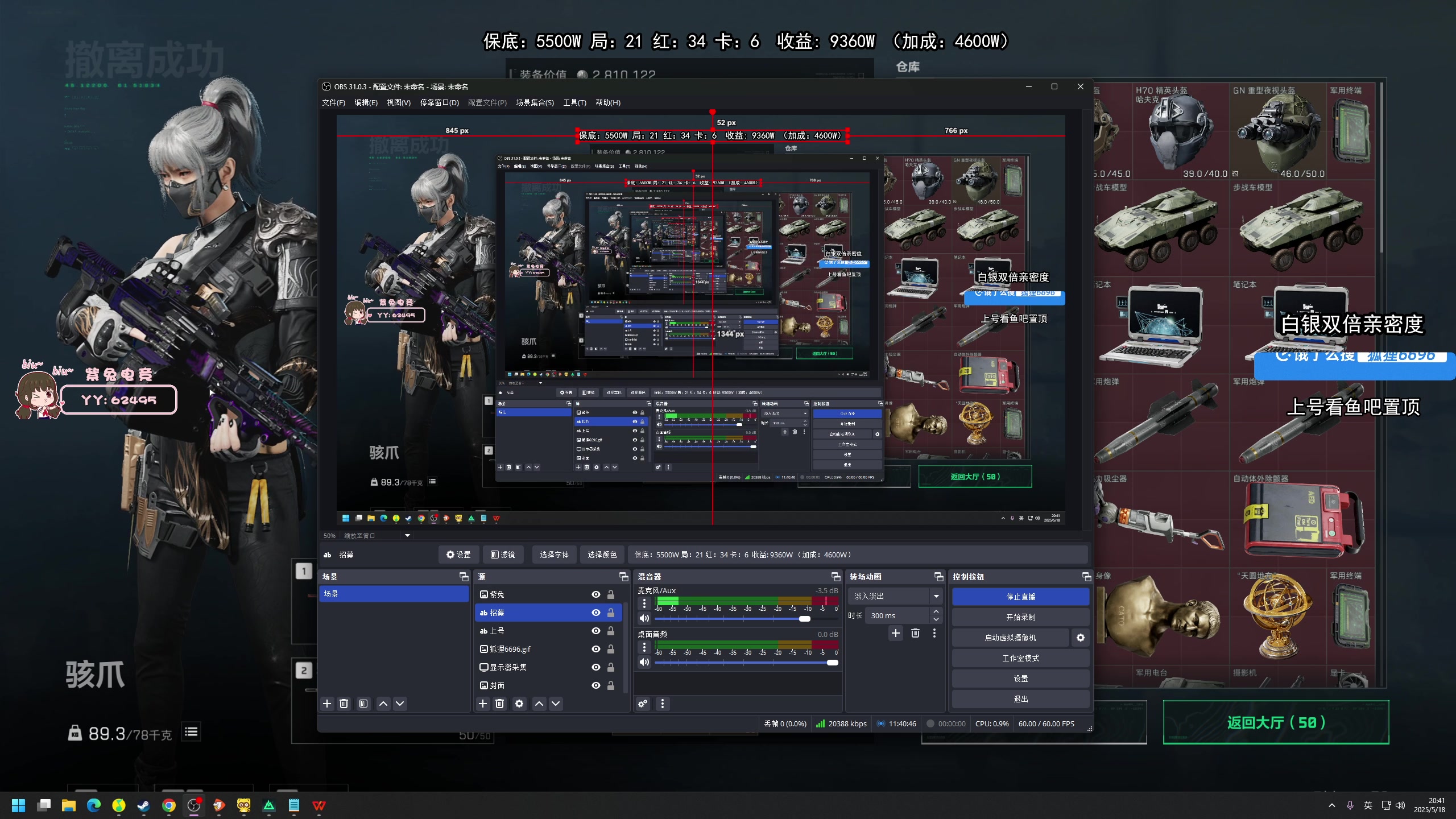Open 麦克风/Aux channel three-dot options
Viewport: 1456px width, 819px height.
(644, 603)
